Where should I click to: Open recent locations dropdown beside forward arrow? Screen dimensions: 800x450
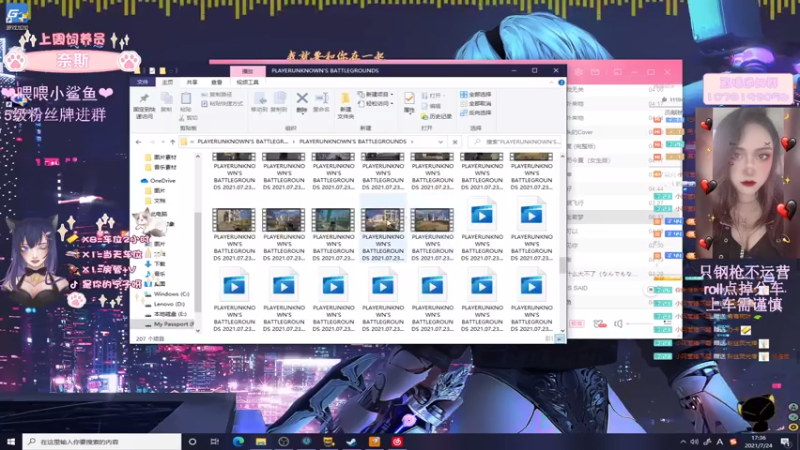(x=163, y=142)
